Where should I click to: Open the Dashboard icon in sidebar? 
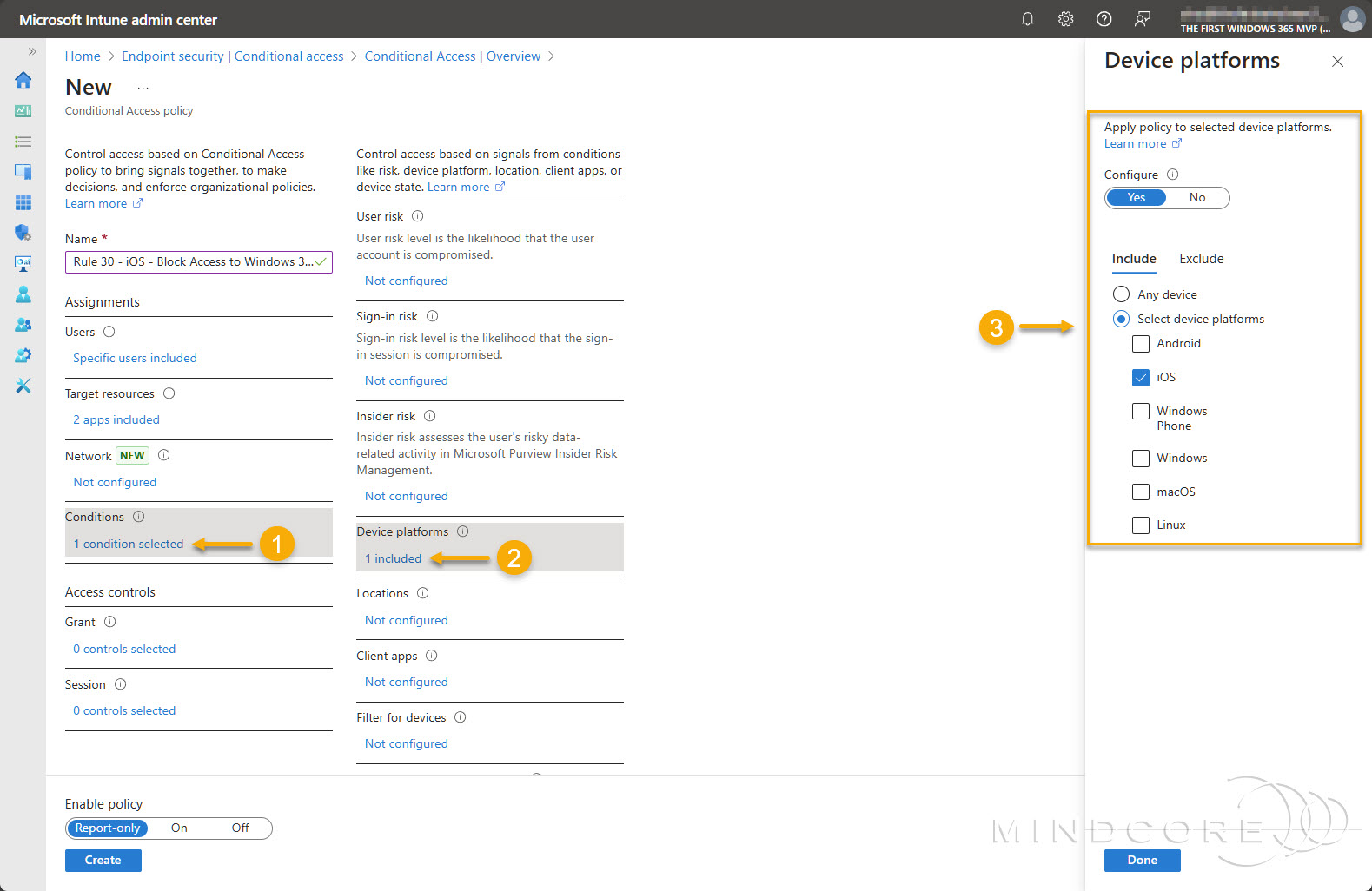pyautogui.click(x=23, y=111)
